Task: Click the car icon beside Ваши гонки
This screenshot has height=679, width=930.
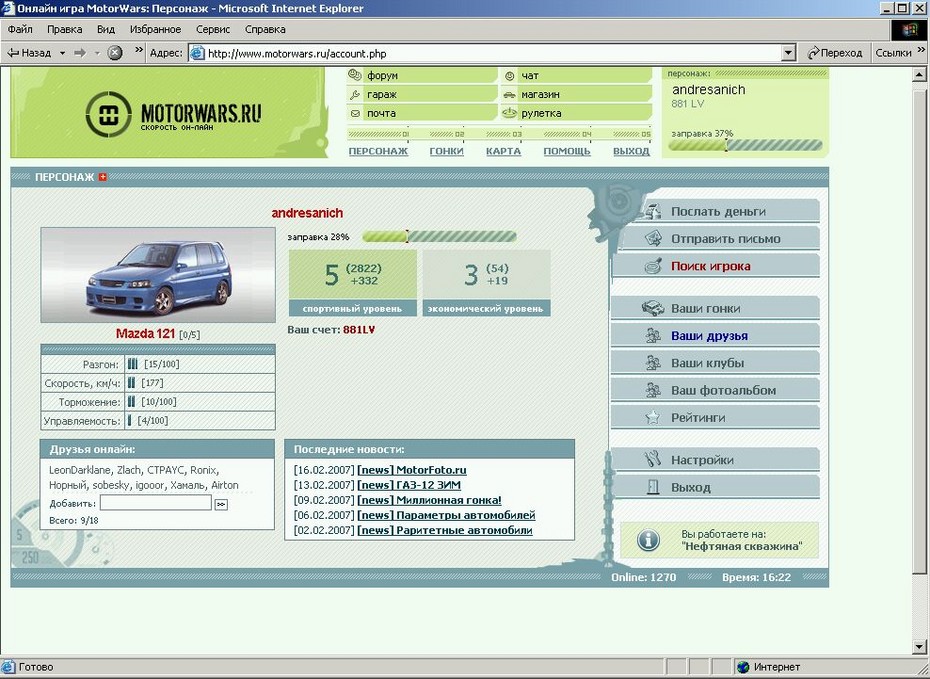Action: coord(653,308)
